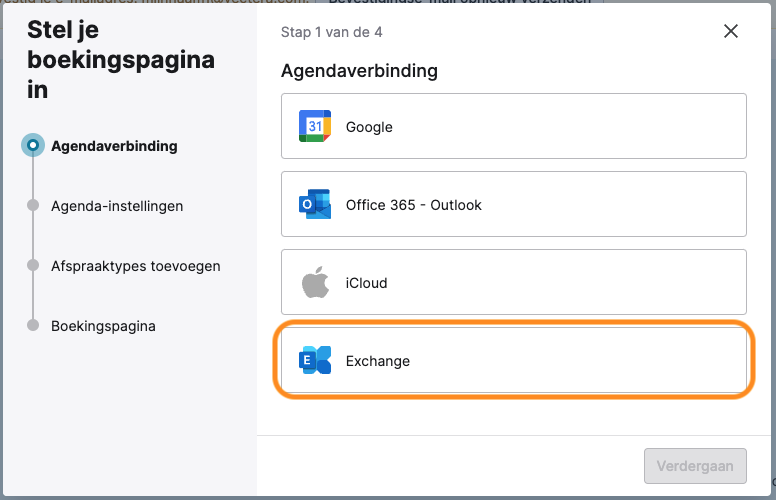
Task: Click the Outlook logo icon
Action: tap(315, 204)
